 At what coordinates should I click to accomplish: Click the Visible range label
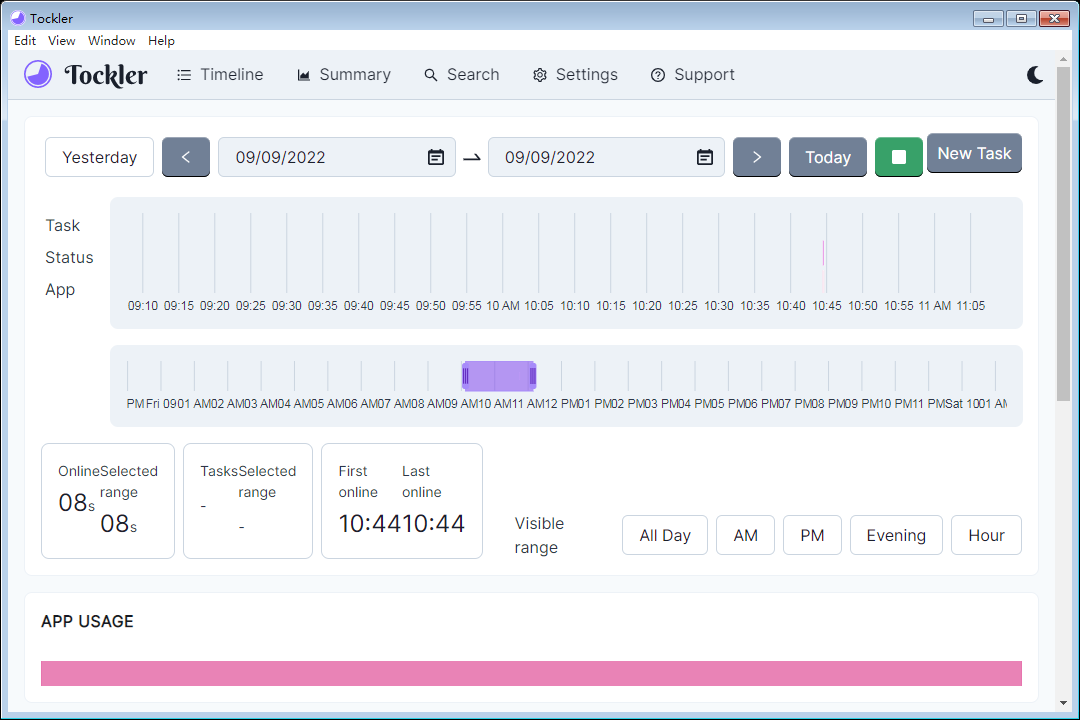coord(539,535)
